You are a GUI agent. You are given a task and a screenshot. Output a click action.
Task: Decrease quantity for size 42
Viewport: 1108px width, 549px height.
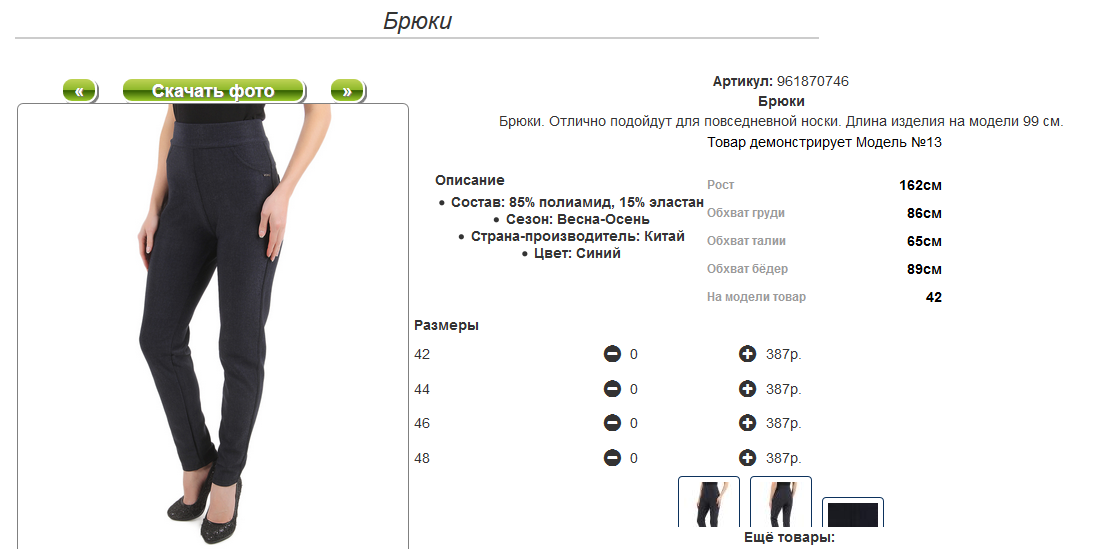click(x=613, y=353)
